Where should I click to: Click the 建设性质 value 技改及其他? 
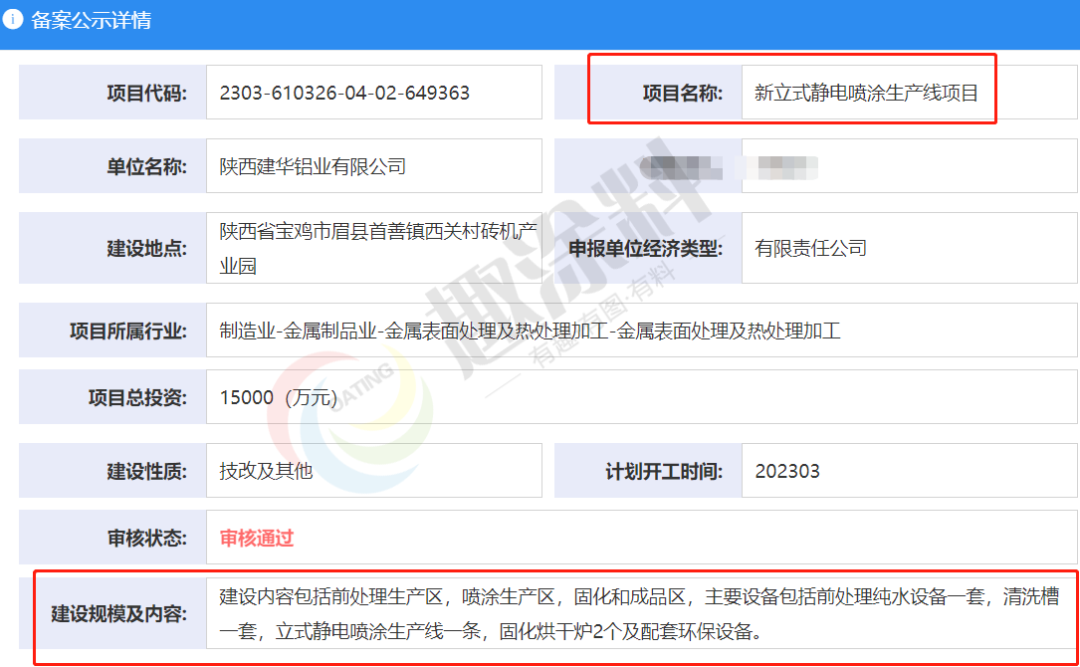point(266,470)
